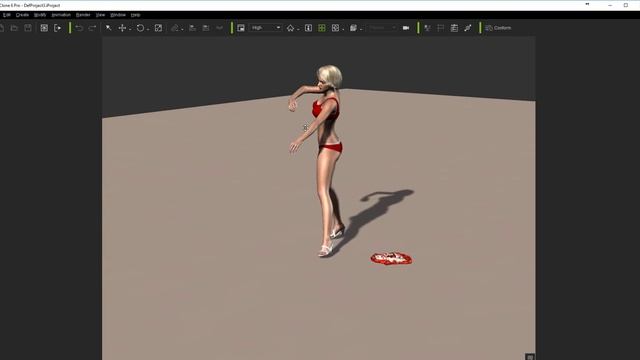
Task: Expand the Rotate tool options arrow
Action: (148, 29)
